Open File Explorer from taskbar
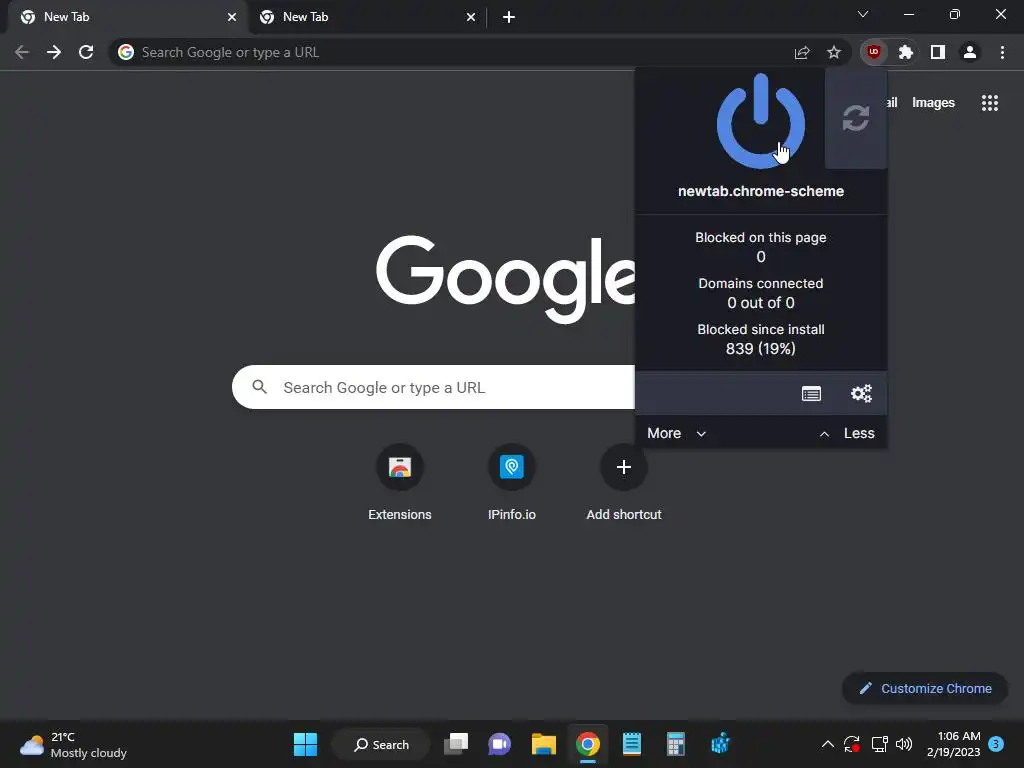Viewport: 1024px width, 768px height. click(x=543, y=744)
